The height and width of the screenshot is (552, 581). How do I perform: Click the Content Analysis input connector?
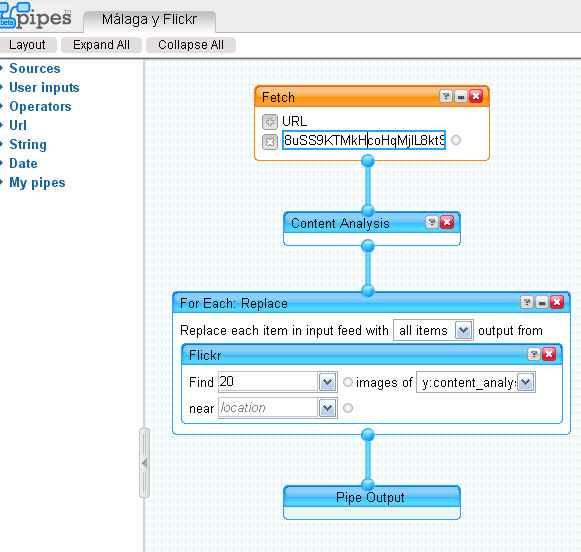[368, 211]
